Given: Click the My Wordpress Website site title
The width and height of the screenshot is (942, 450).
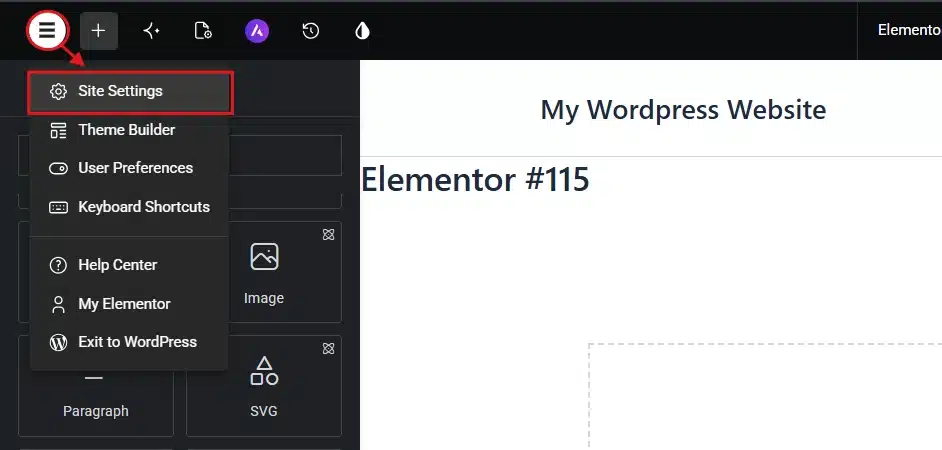Looking at the screenshot, I should (683, 110).
